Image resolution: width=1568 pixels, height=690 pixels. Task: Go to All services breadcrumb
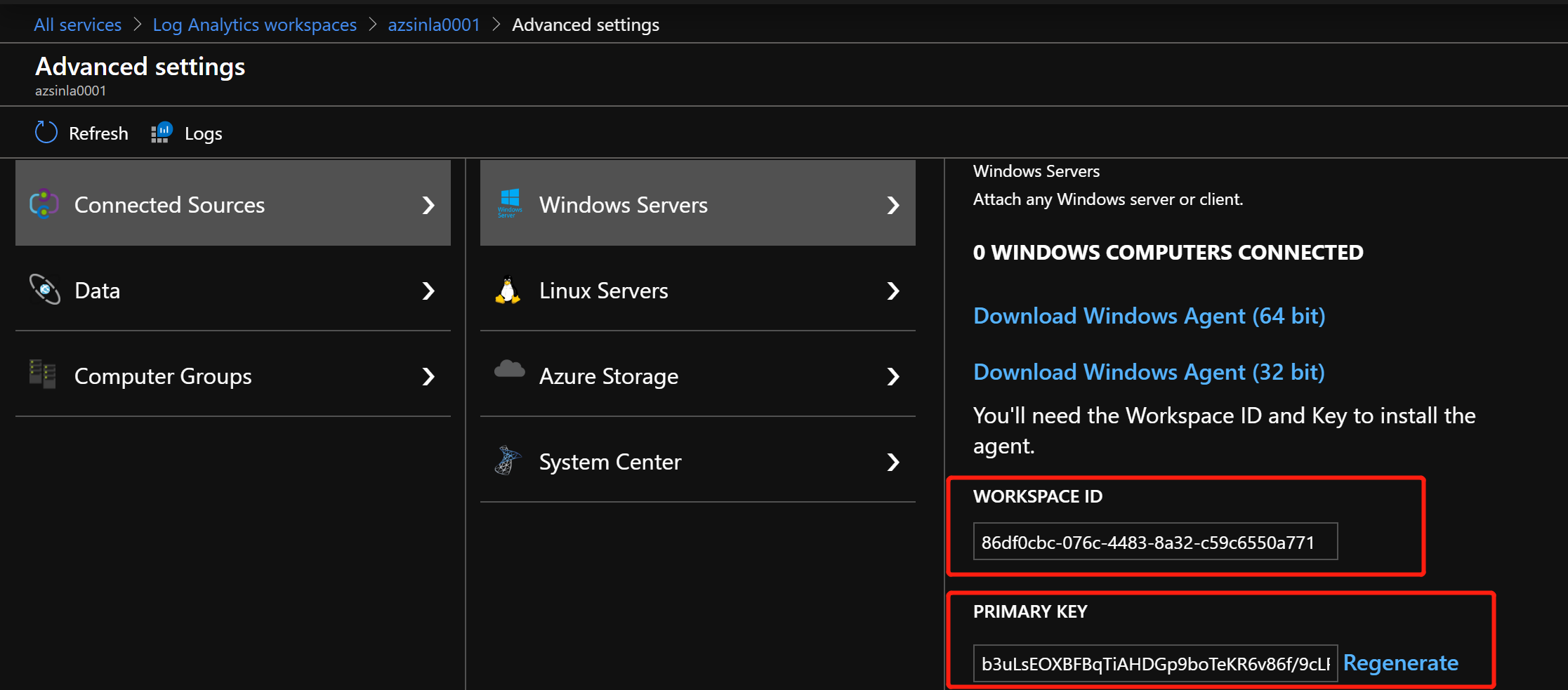pos(78,25)
